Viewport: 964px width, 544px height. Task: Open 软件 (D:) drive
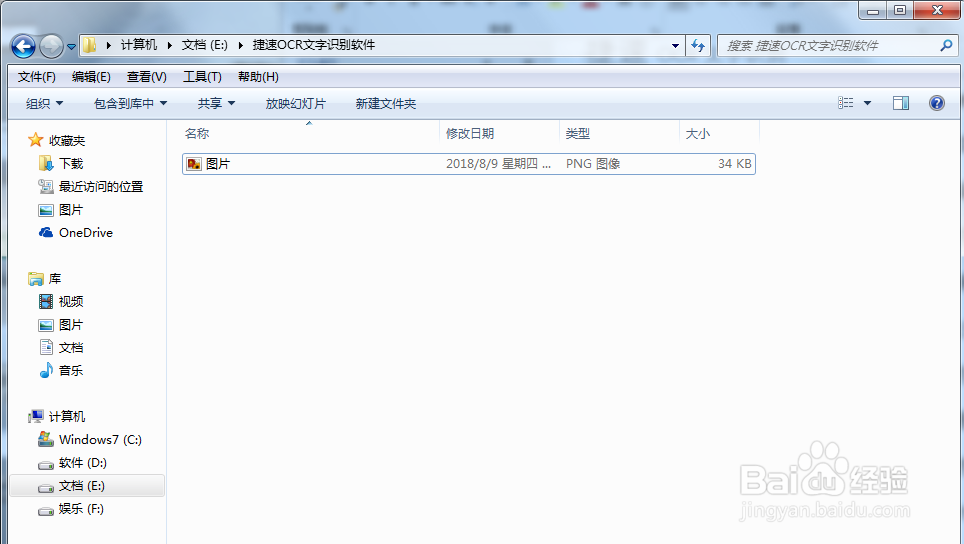coord(83,463)
